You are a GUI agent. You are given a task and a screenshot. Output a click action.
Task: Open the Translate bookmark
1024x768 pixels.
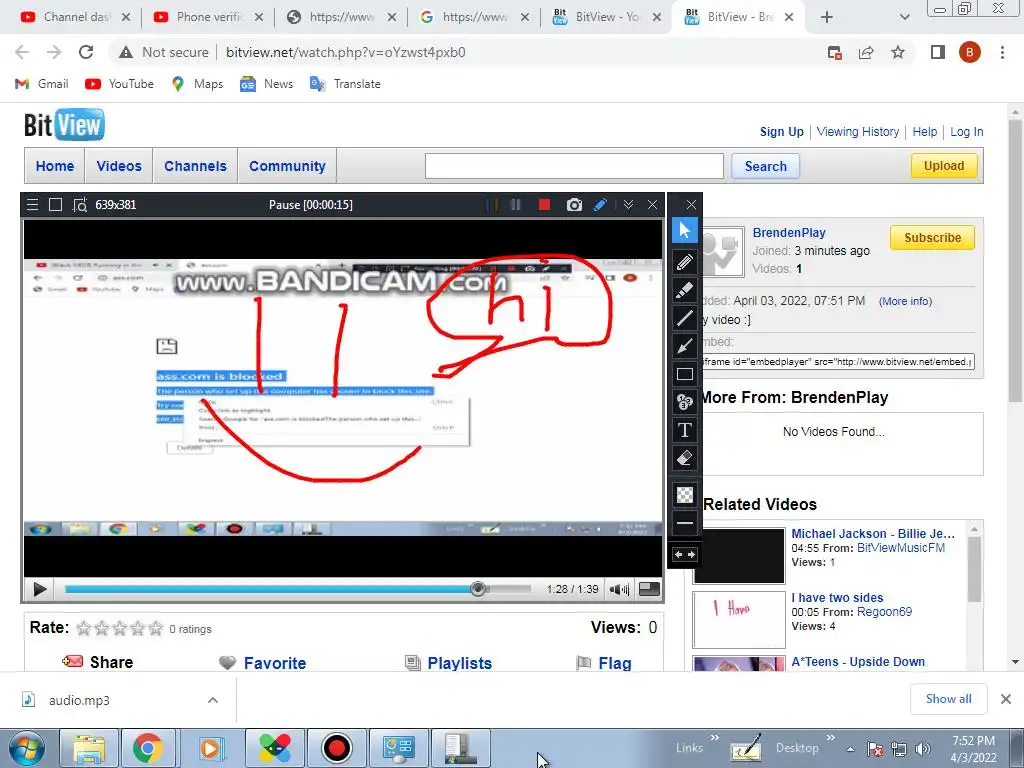click(345, 84)
